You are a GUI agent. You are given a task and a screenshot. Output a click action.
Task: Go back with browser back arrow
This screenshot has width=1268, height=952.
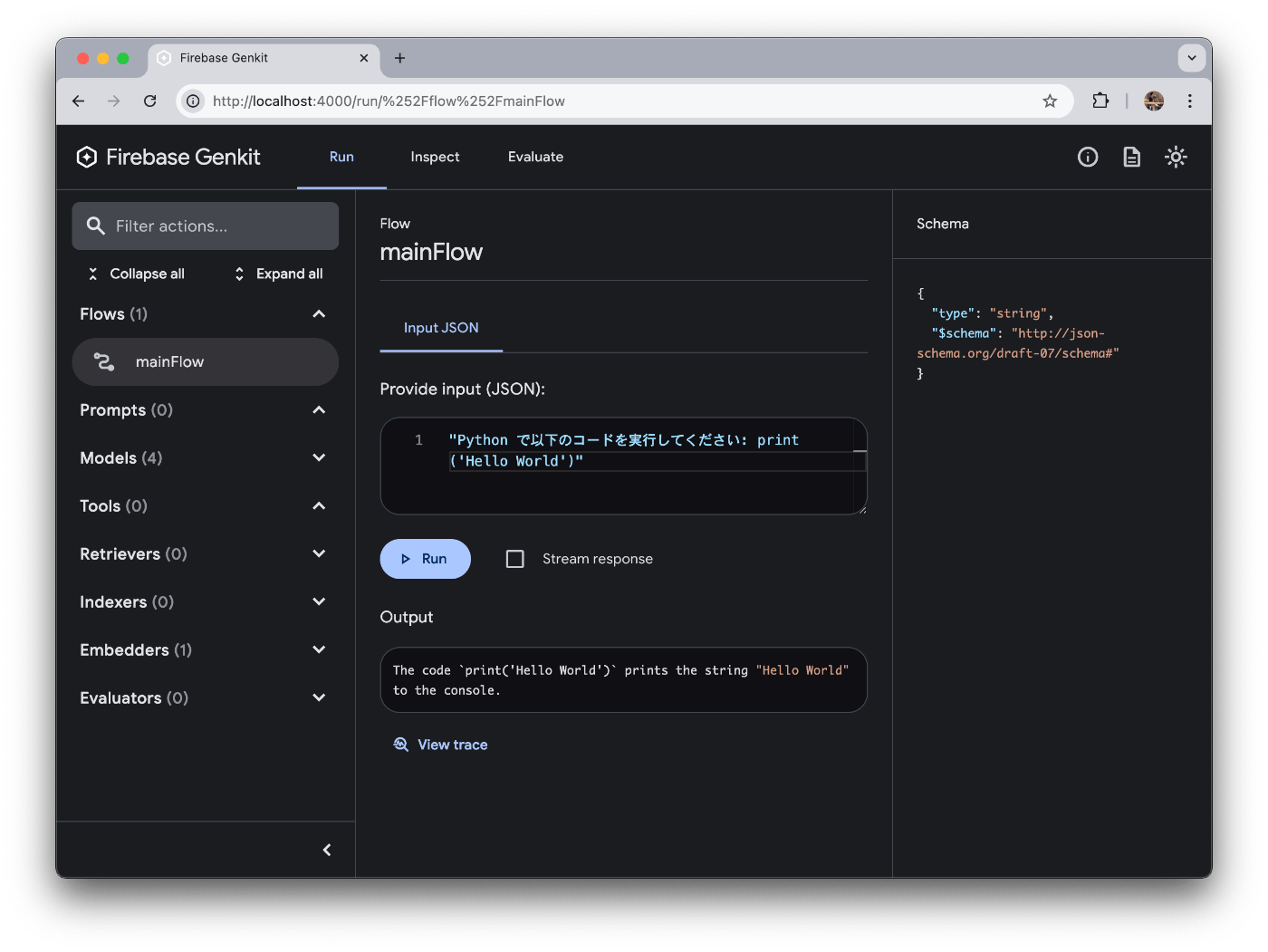79,101
